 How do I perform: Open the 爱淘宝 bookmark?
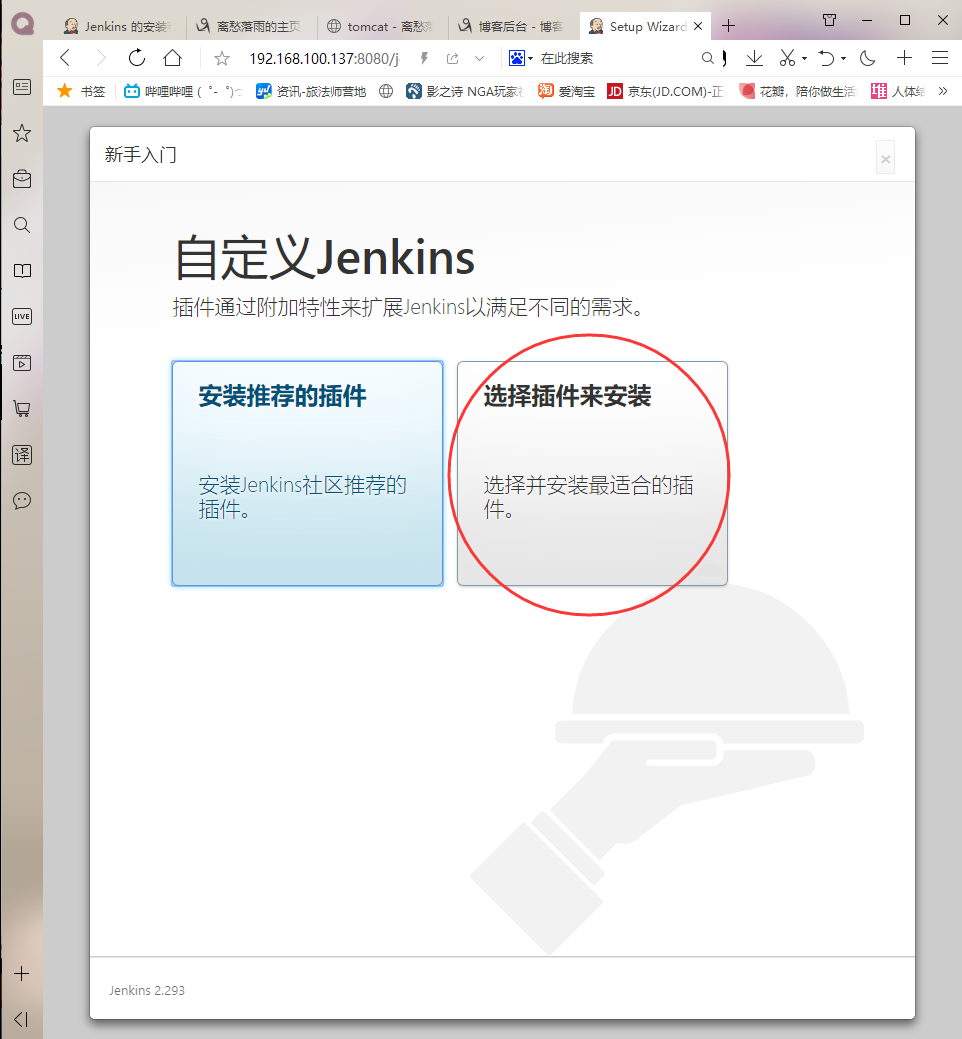(x=566, y=91)
